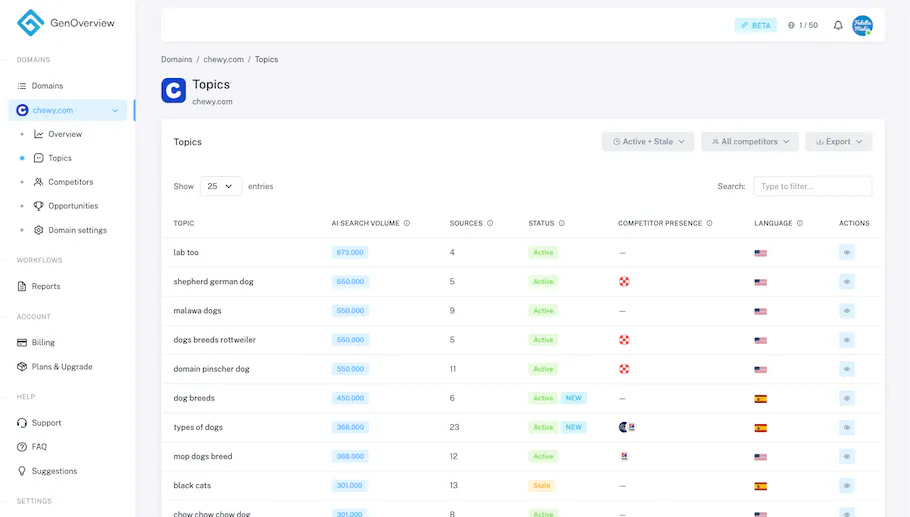Open Competitors page in sidebar
This screenshot has height=517, width=910.
tap(70, 182)
